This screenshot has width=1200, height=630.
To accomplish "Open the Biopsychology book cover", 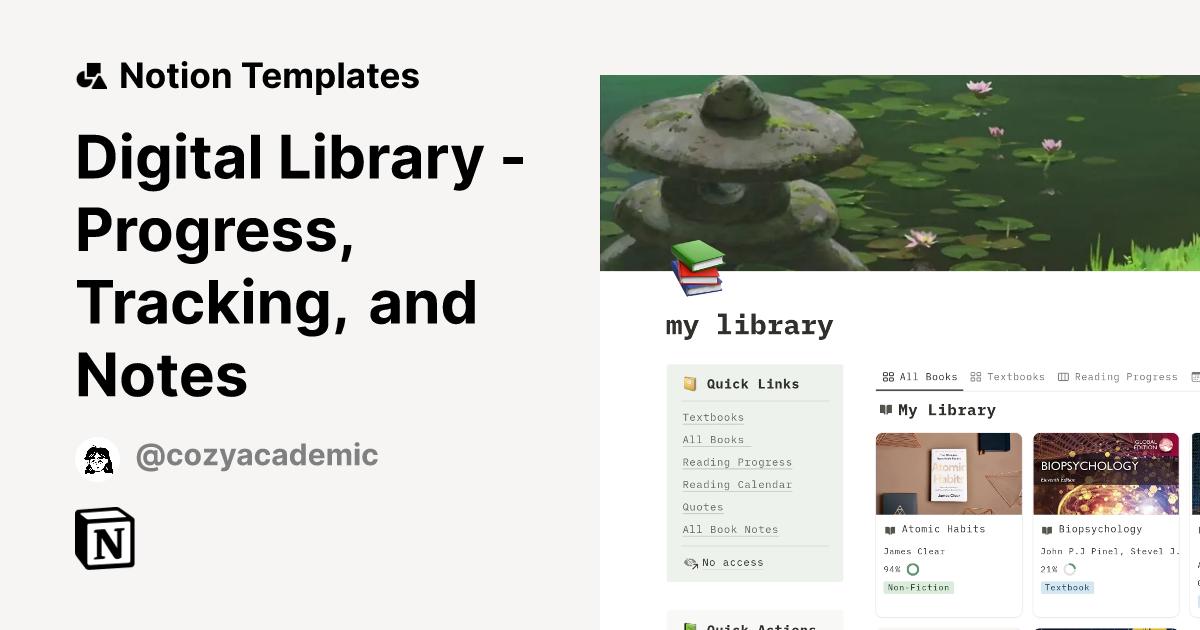I will [1106, 473].
